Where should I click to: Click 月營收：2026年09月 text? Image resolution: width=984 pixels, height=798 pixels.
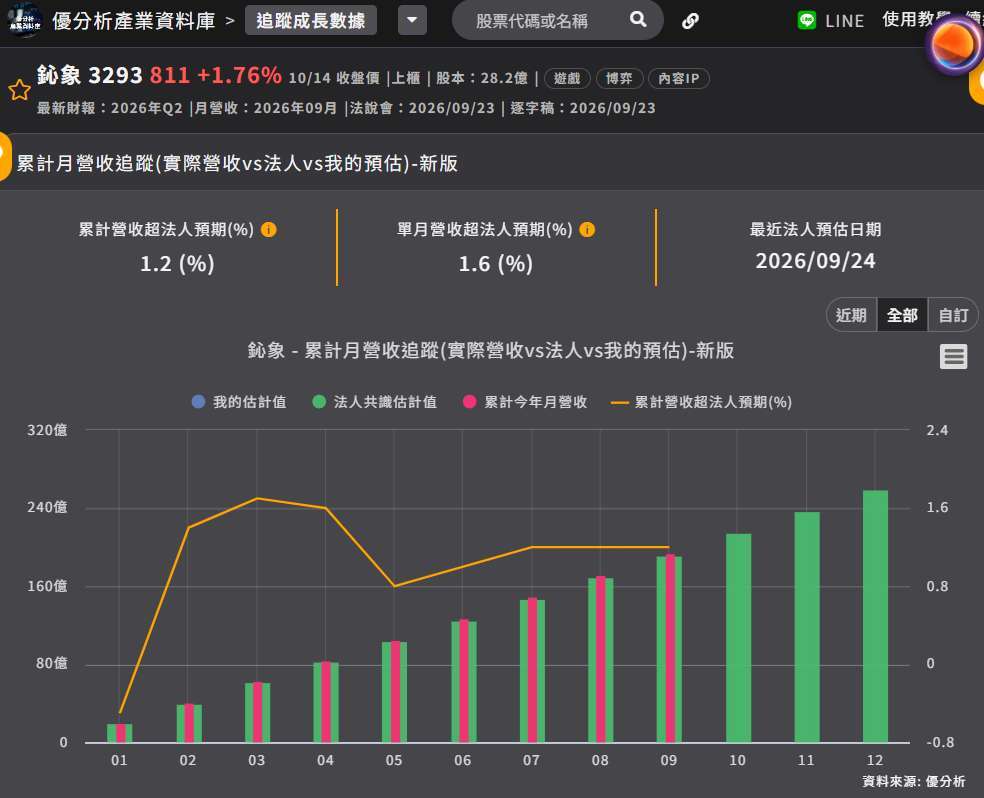point(265,108)
